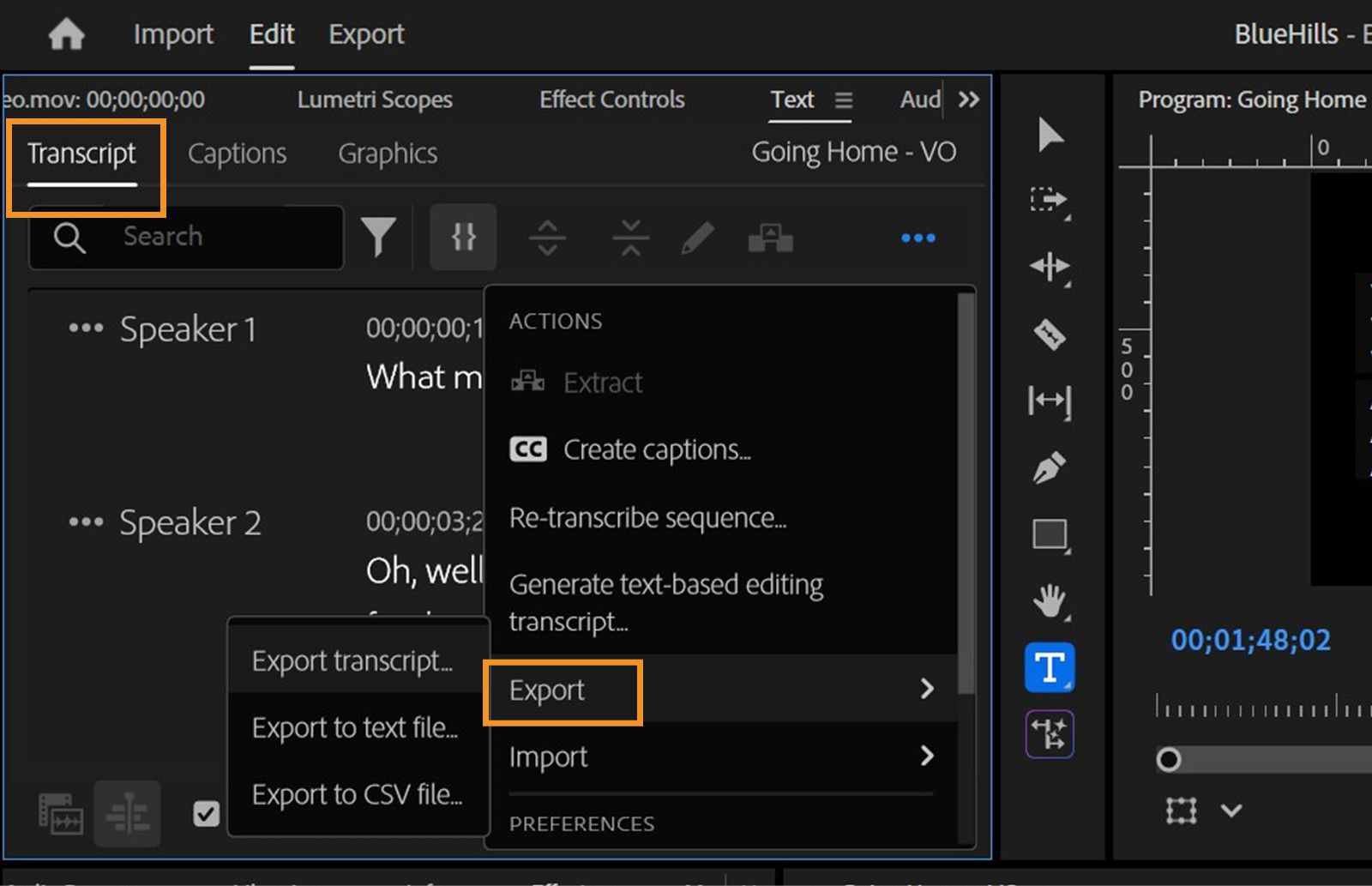This screenshot has width=1372, height=886.
Task: Choose the Ripple Edit tool
Action: pyautogui.click(x=1050, y=268)
